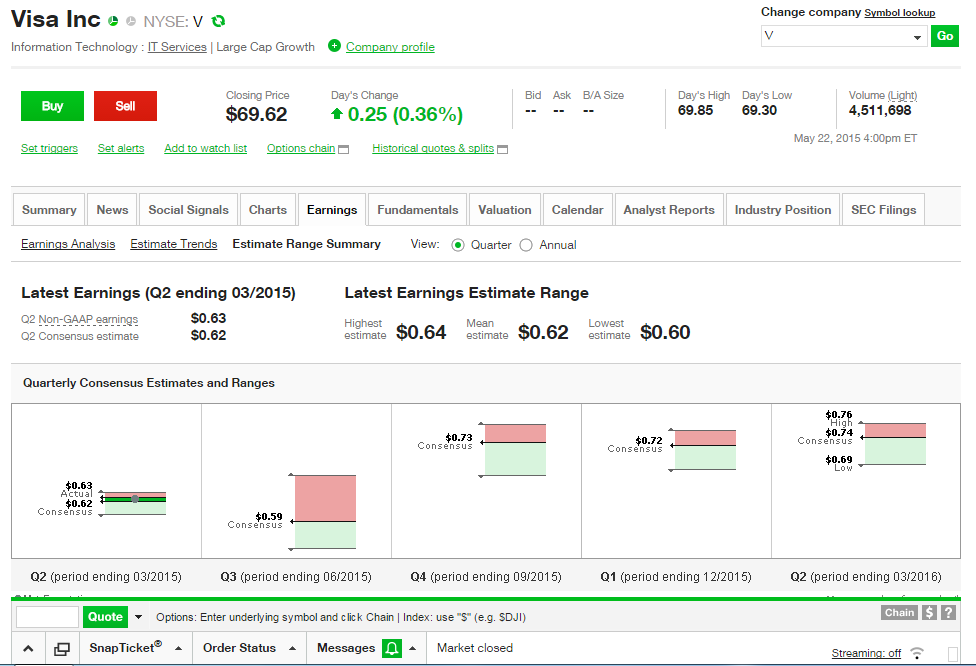Open the Estimate Trends sub-link
This screenshot has height=666, width=976.
point(174,244)
